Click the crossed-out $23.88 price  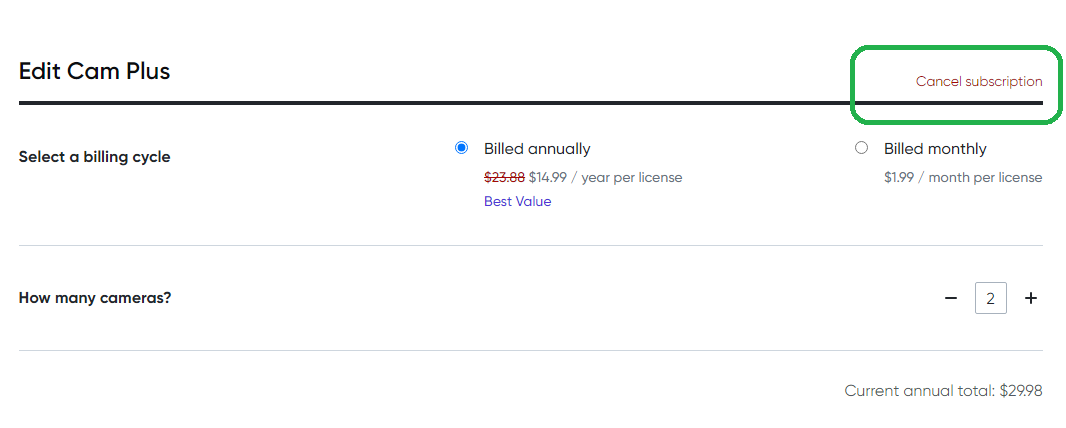tap(504, 177)
